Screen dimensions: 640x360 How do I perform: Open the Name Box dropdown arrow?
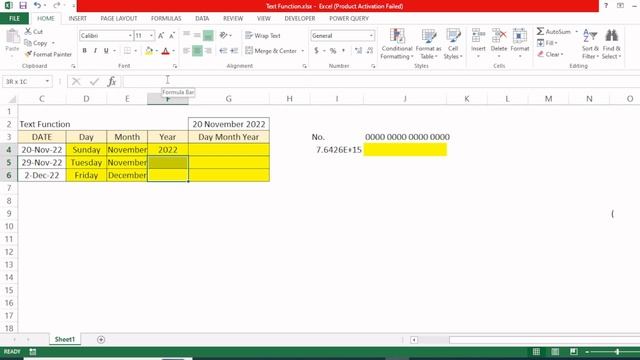(47, 81)
